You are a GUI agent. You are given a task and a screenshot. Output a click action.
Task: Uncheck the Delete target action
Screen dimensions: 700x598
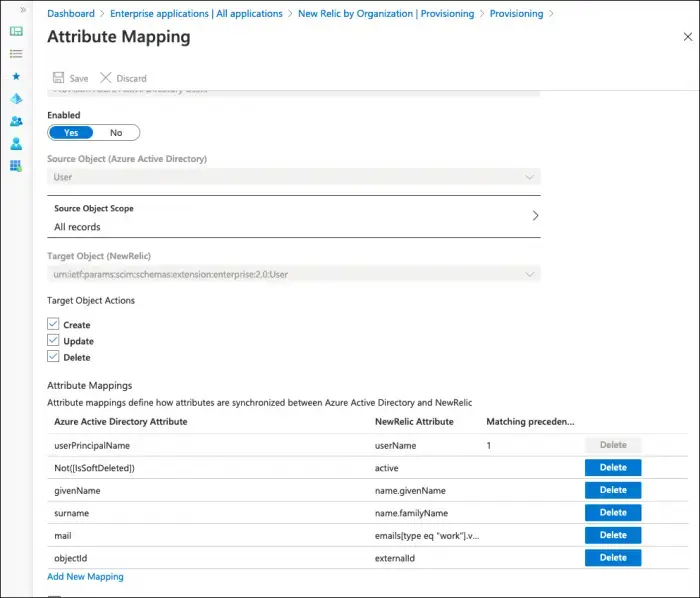coord(54,357)
